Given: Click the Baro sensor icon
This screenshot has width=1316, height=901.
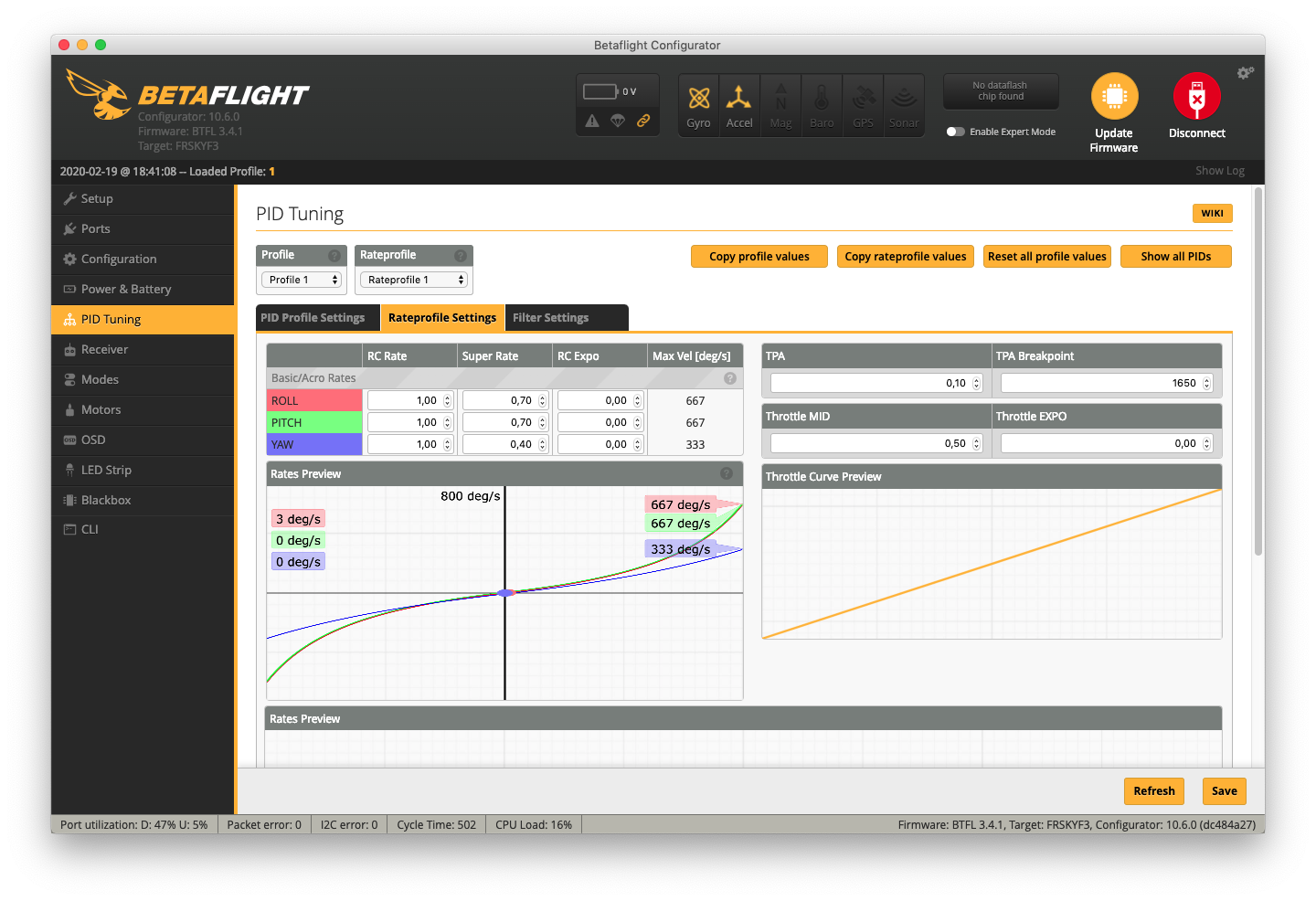Looking at the screenshot, I should (x=822, y=98).
